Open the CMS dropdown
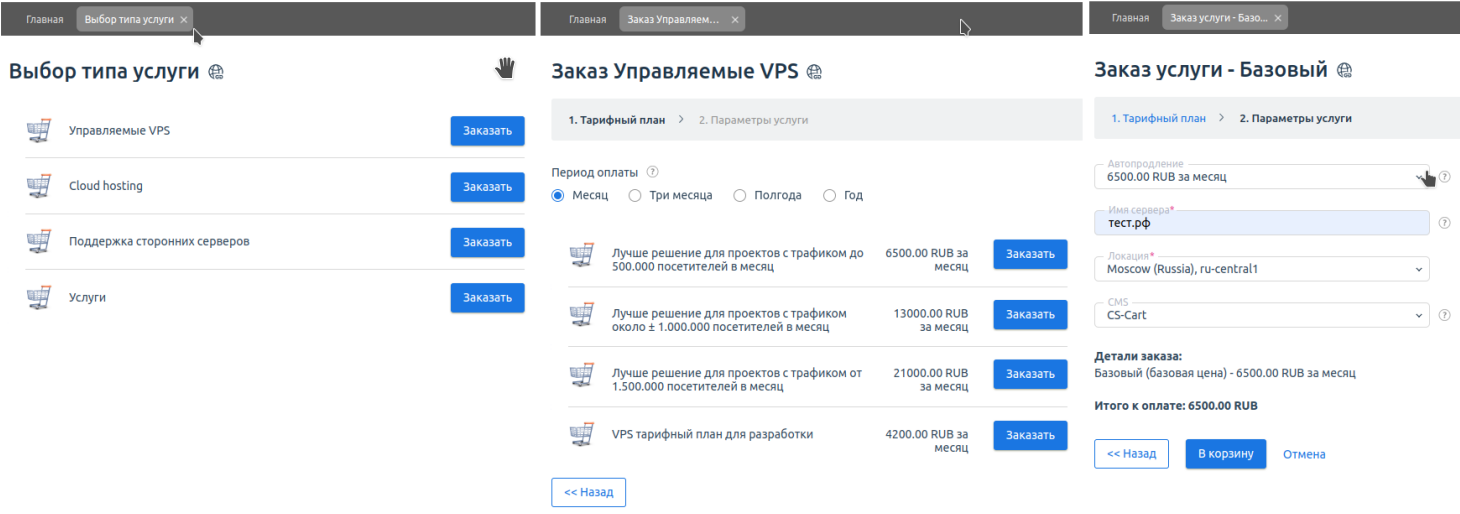1460x514 pixels. click(1262, 315)
